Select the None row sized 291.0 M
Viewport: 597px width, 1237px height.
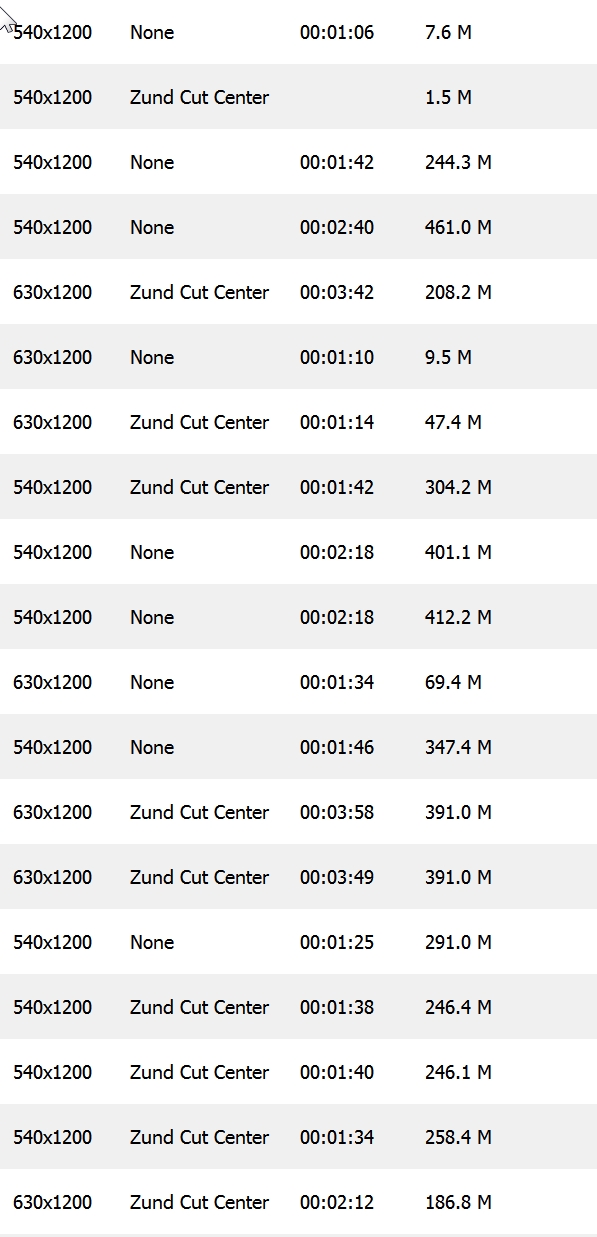[298, 942]
